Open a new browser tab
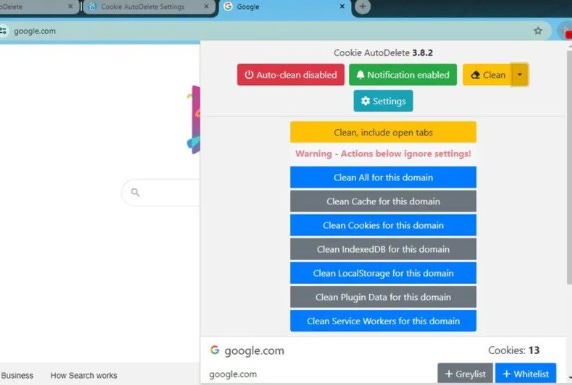The image size is (572, 385). point(362,7)
